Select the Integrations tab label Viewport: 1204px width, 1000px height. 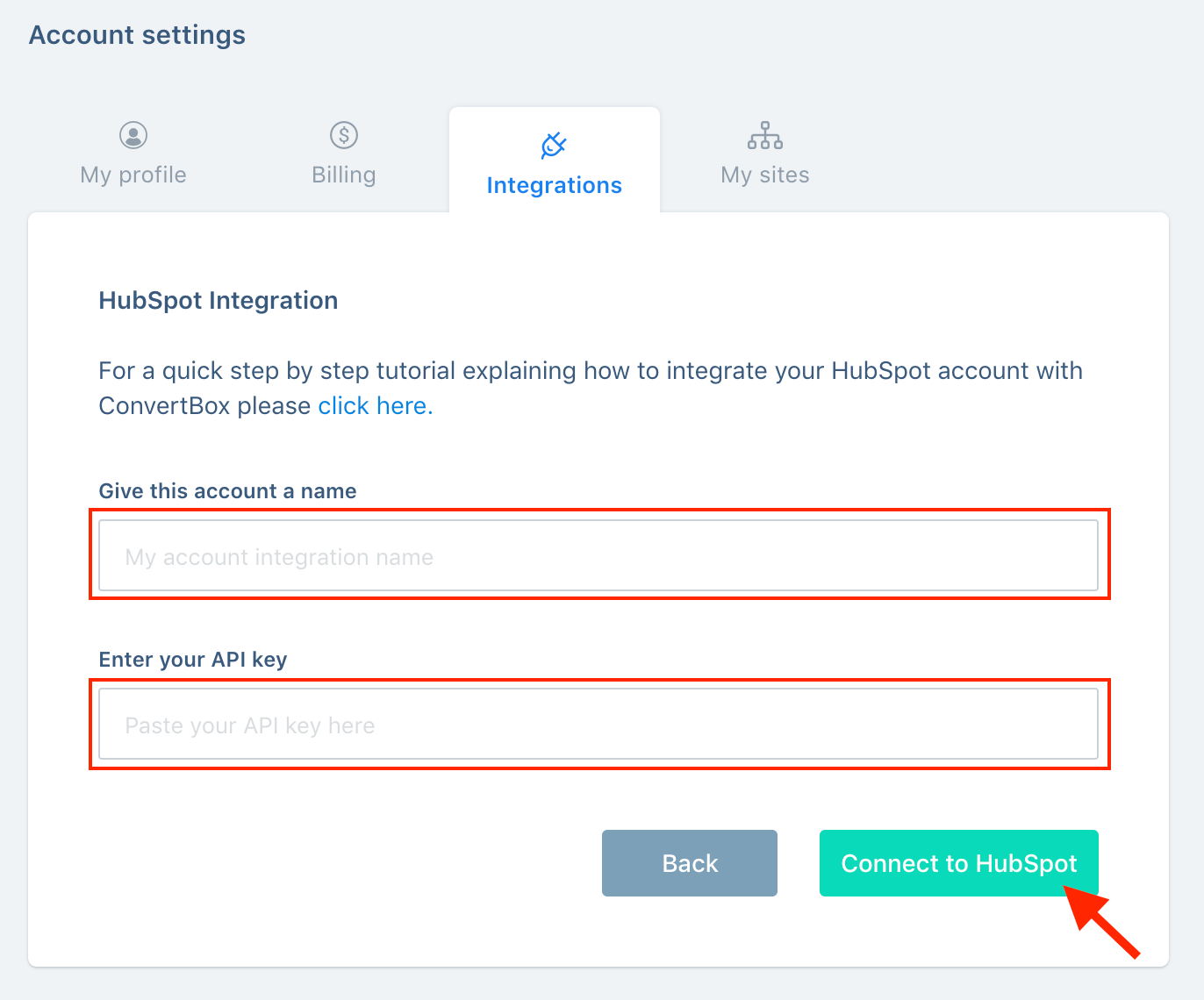pos(555,185)
